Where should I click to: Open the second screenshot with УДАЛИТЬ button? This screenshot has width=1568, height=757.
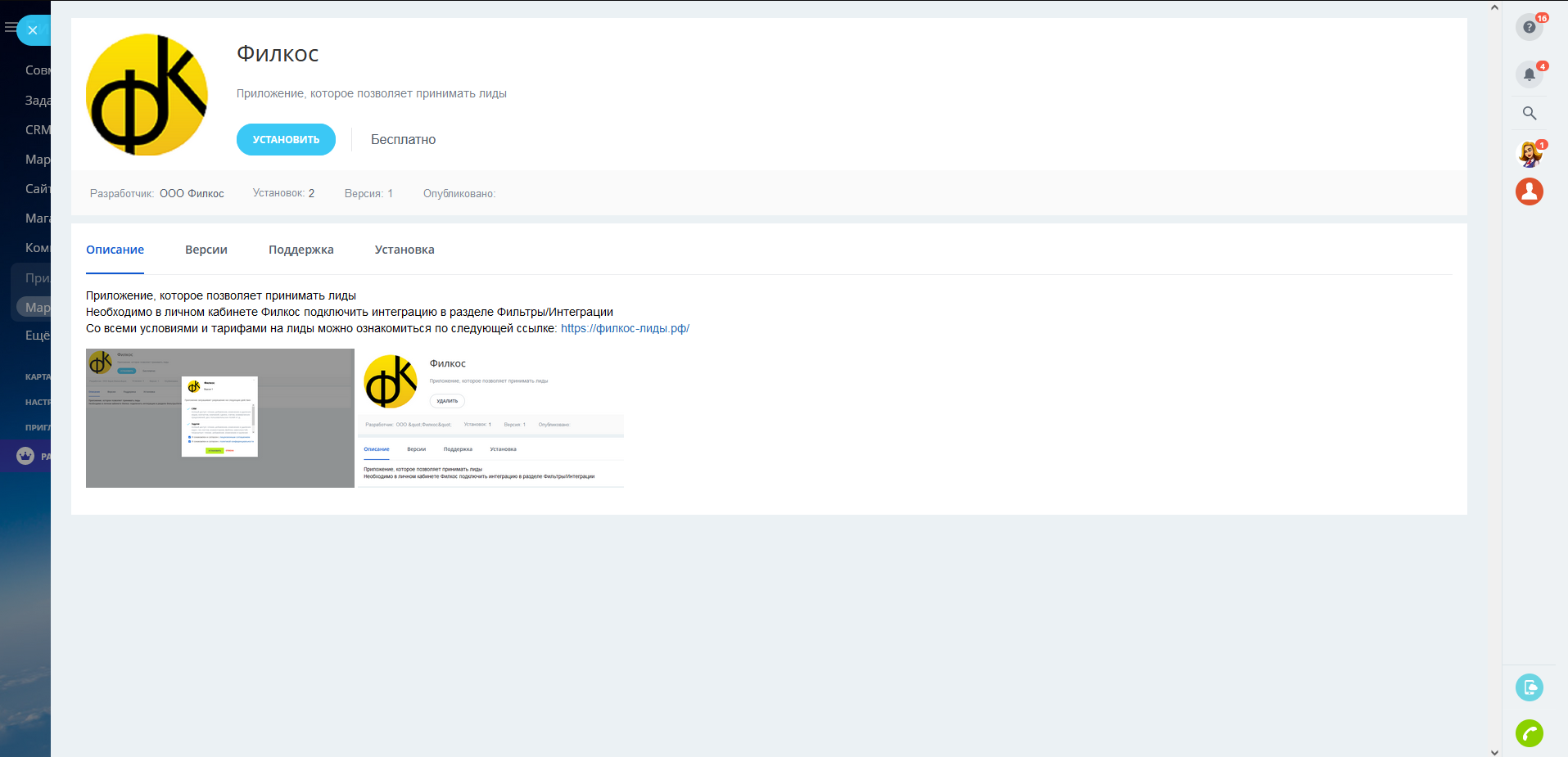point(491,418)
